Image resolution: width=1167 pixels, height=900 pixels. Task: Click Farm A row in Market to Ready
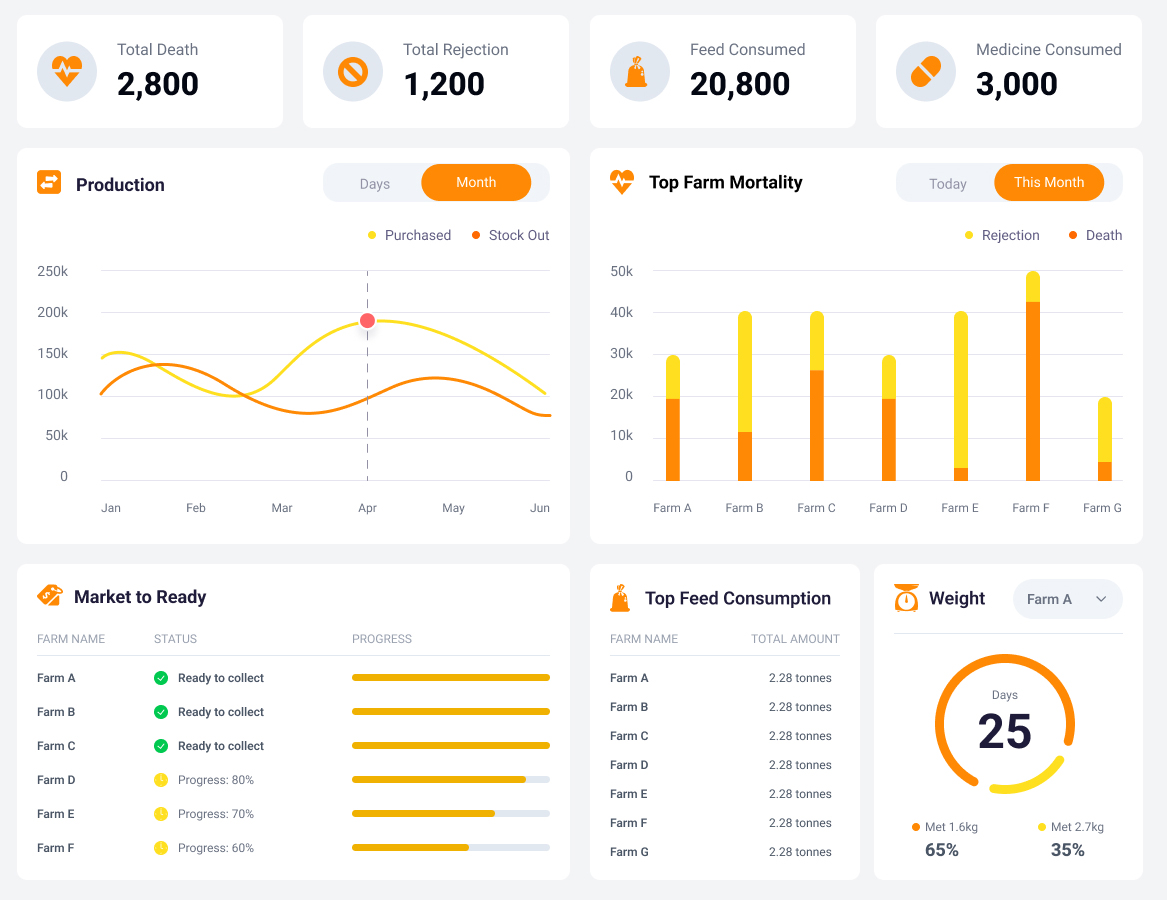(x=293, y=677)
